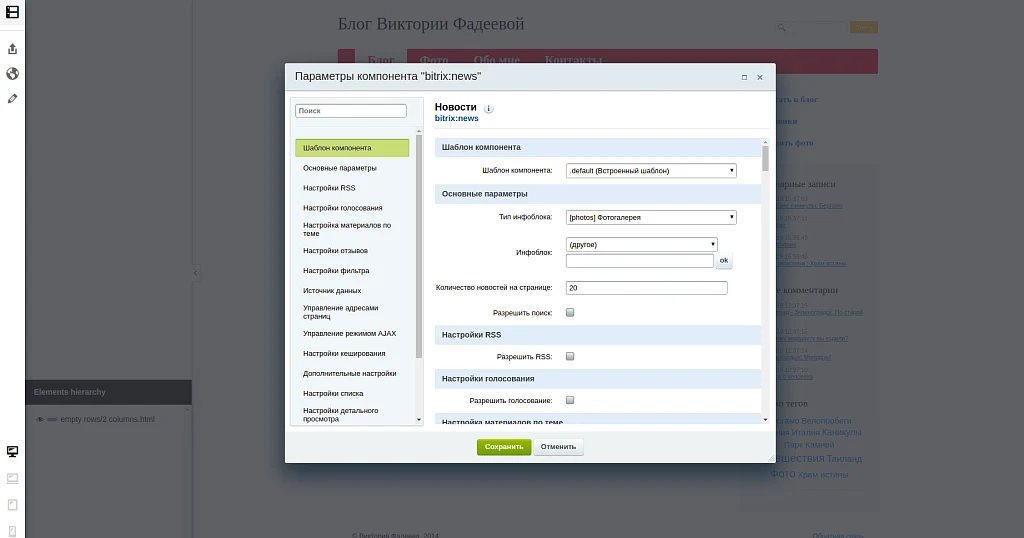The height and width of the screenshot is (538, 1024).
Task: Click the desktop monitor view icon
Action: 12,452
